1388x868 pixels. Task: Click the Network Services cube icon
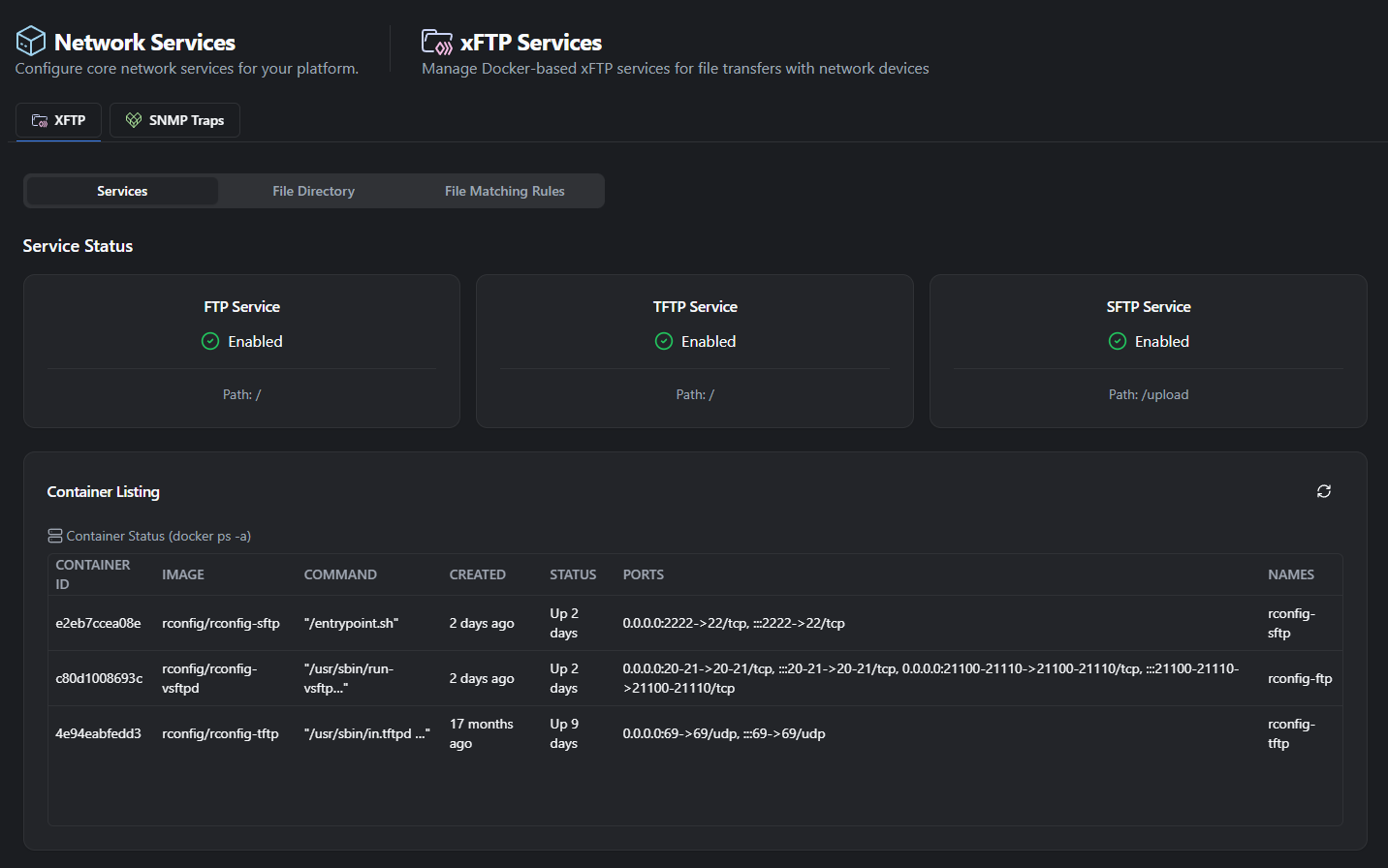point(29,41)
